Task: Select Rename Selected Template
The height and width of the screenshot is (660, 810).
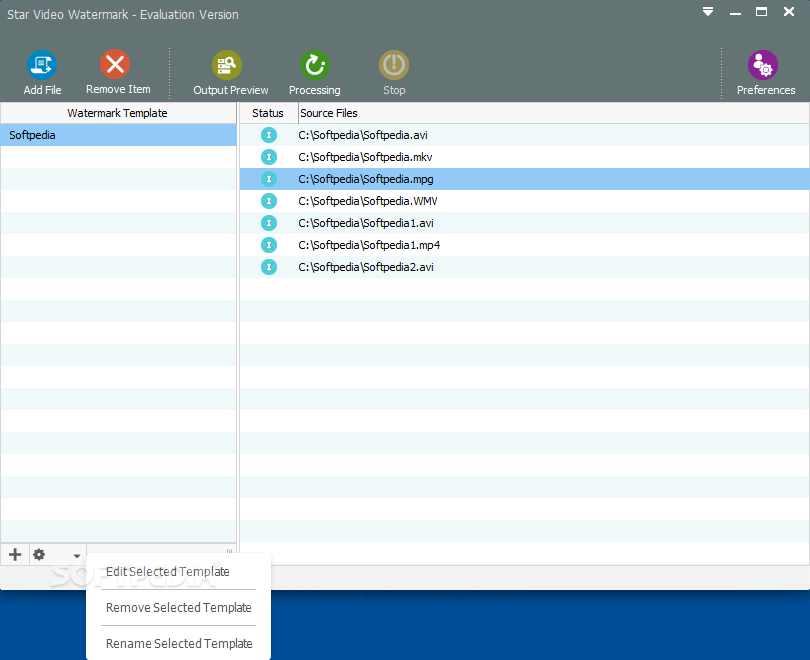Action: (x=176, y=643)
